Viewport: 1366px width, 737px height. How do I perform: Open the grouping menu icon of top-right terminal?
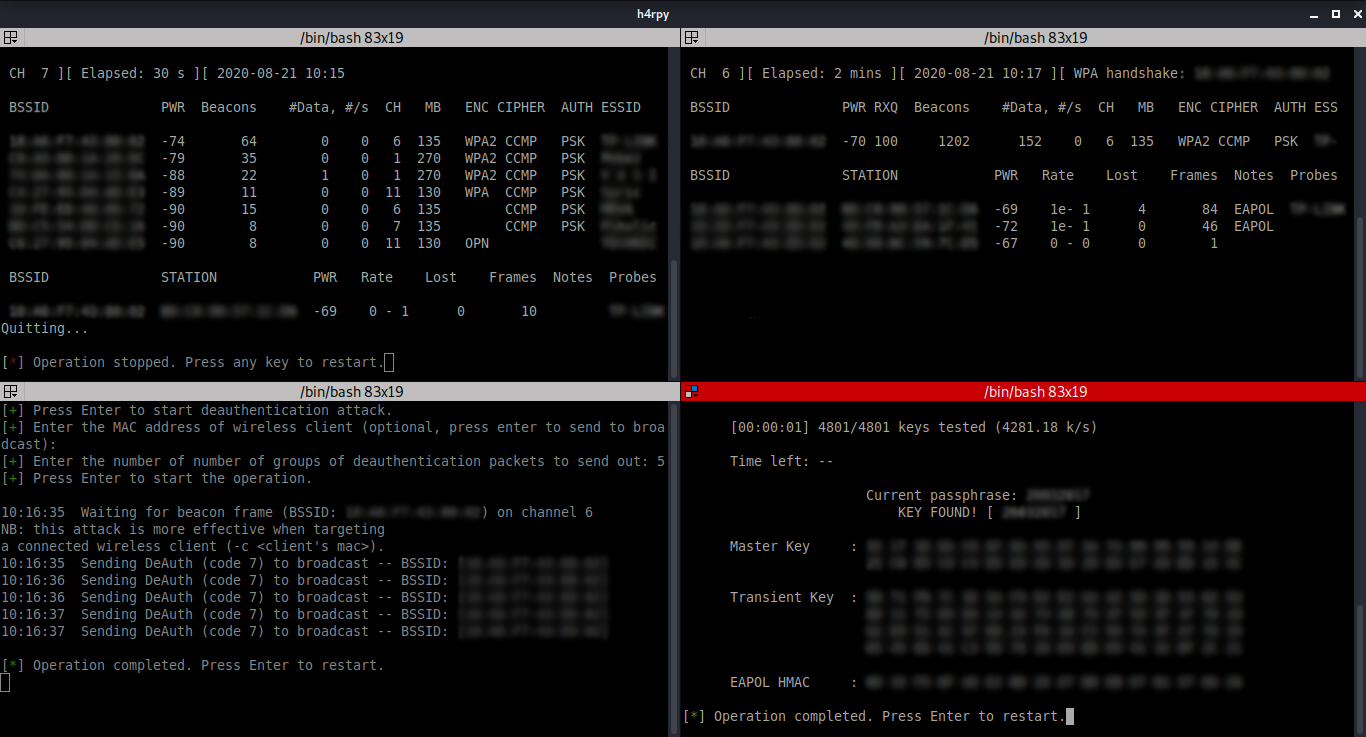click(693, 38)
